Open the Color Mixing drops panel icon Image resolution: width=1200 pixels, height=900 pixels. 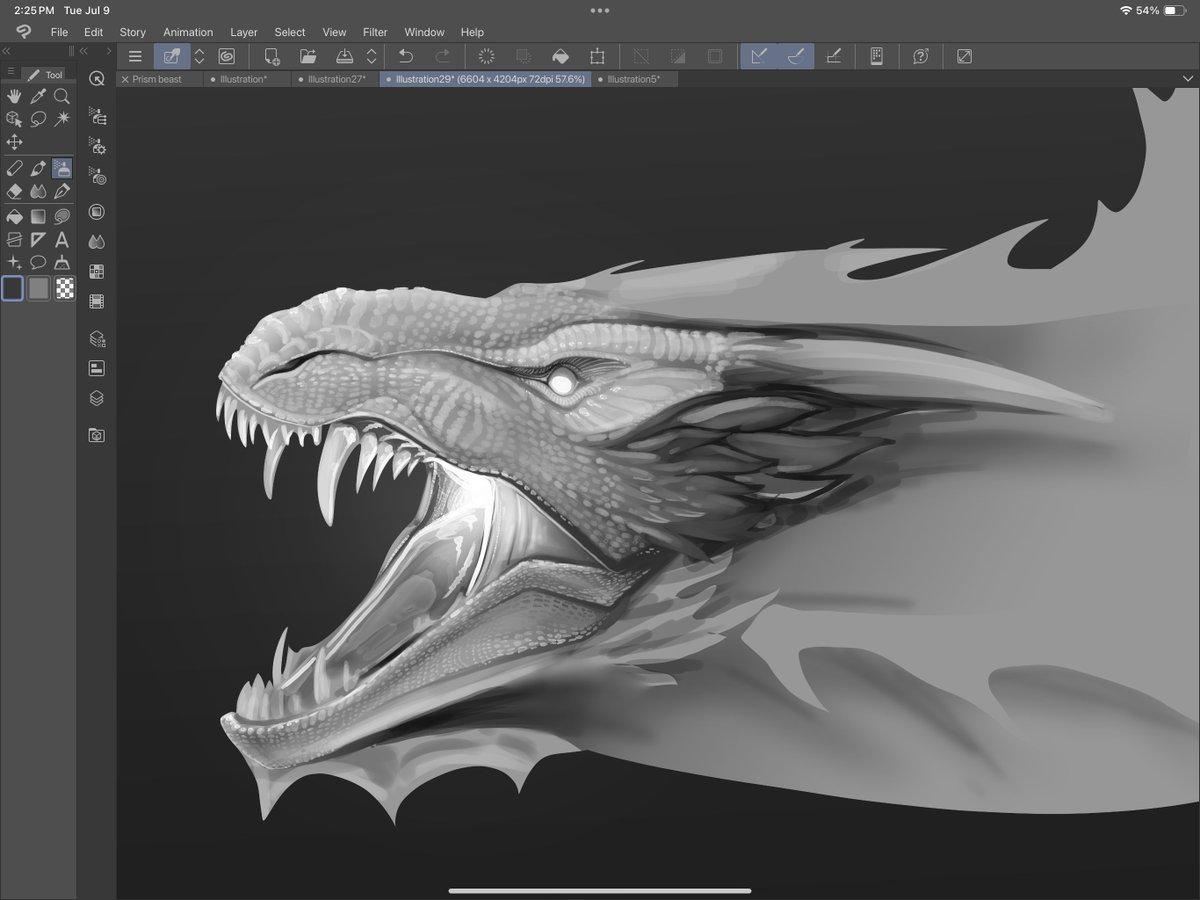(x=97, y=241)
